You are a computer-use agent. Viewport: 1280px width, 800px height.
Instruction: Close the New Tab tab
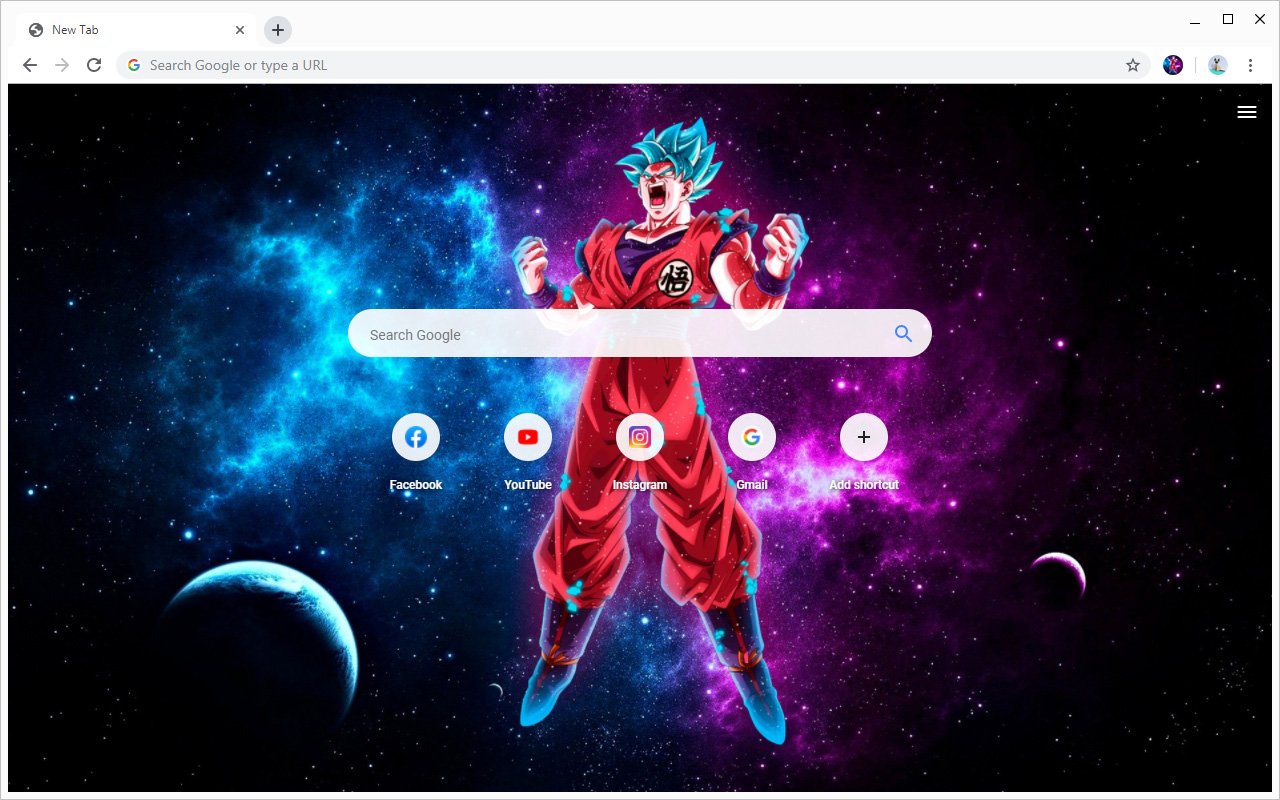pyautogui.click(x=240, y=30)
